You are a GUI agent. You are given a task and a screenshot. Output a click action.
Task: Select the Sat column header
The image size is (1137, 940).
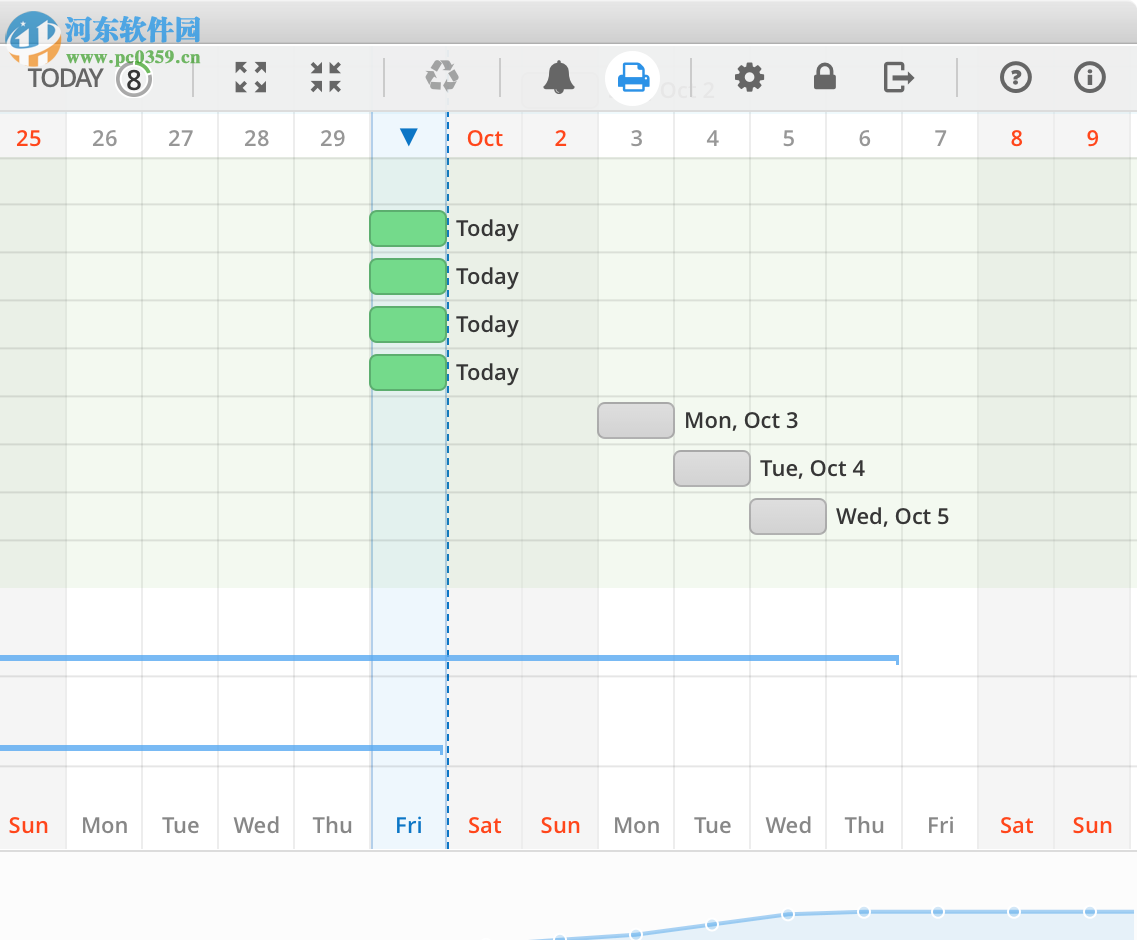pyautogui.click(x=484, y=825)
